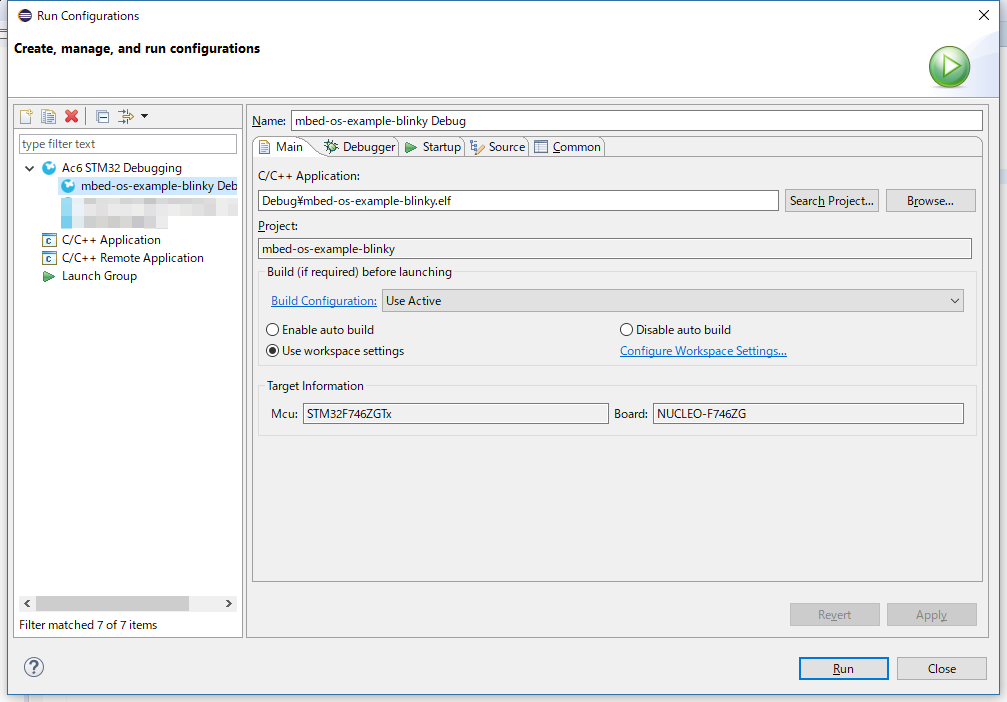1007x702 pixels.
Task: Switch to the Source tab
Action: [x=498, y=147]
